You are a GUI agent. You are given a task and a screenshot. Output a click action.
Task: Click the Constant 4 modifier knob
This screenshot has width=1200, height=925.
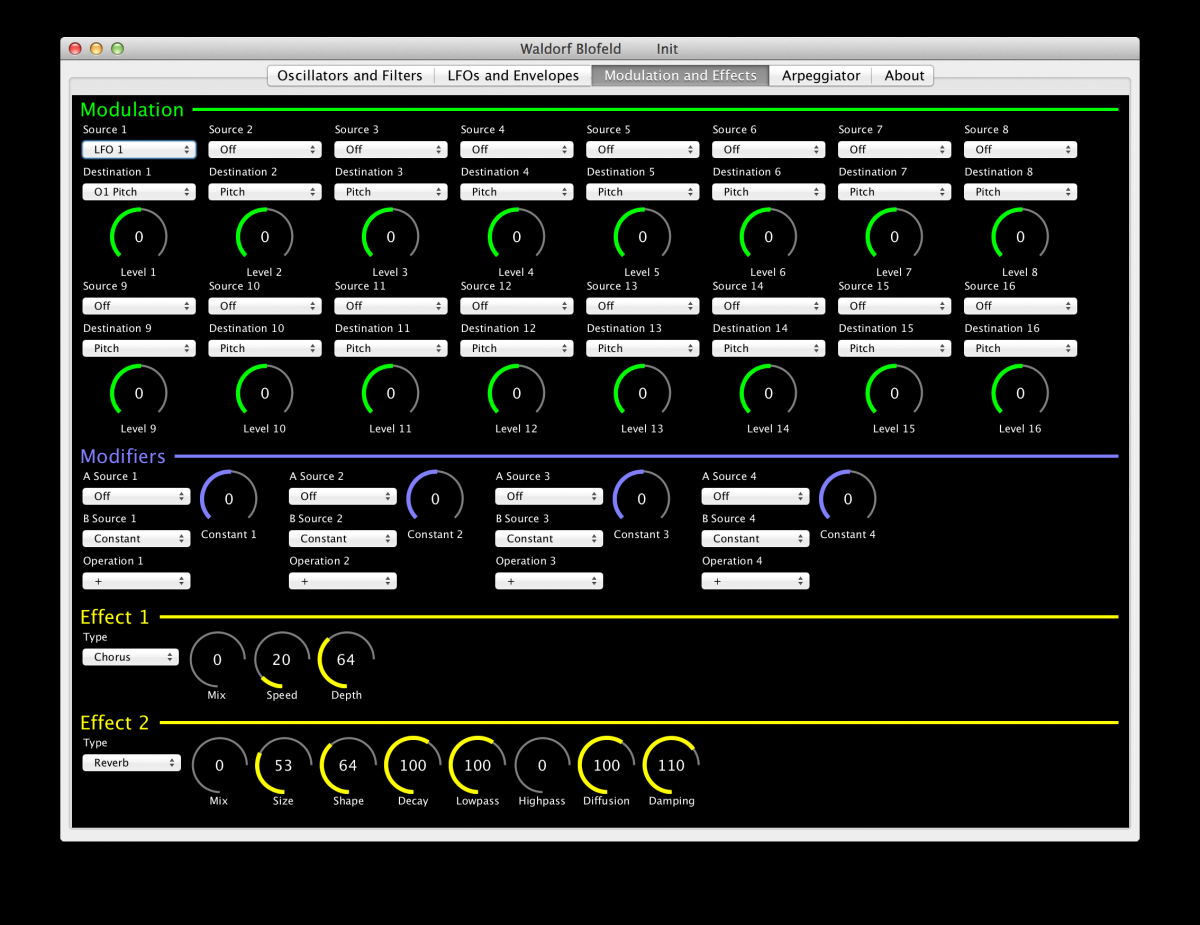coord(848,499)
